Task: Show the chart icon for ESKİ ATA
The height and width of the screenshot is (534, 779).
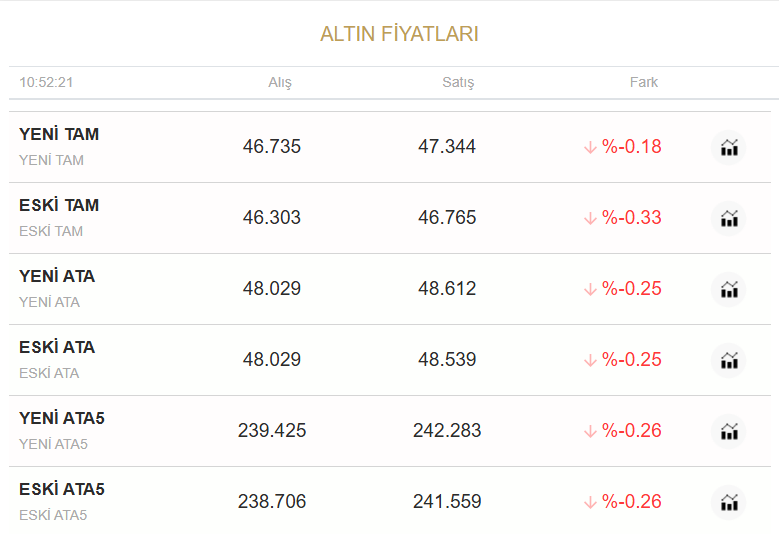Action: (x=729, y=360)
